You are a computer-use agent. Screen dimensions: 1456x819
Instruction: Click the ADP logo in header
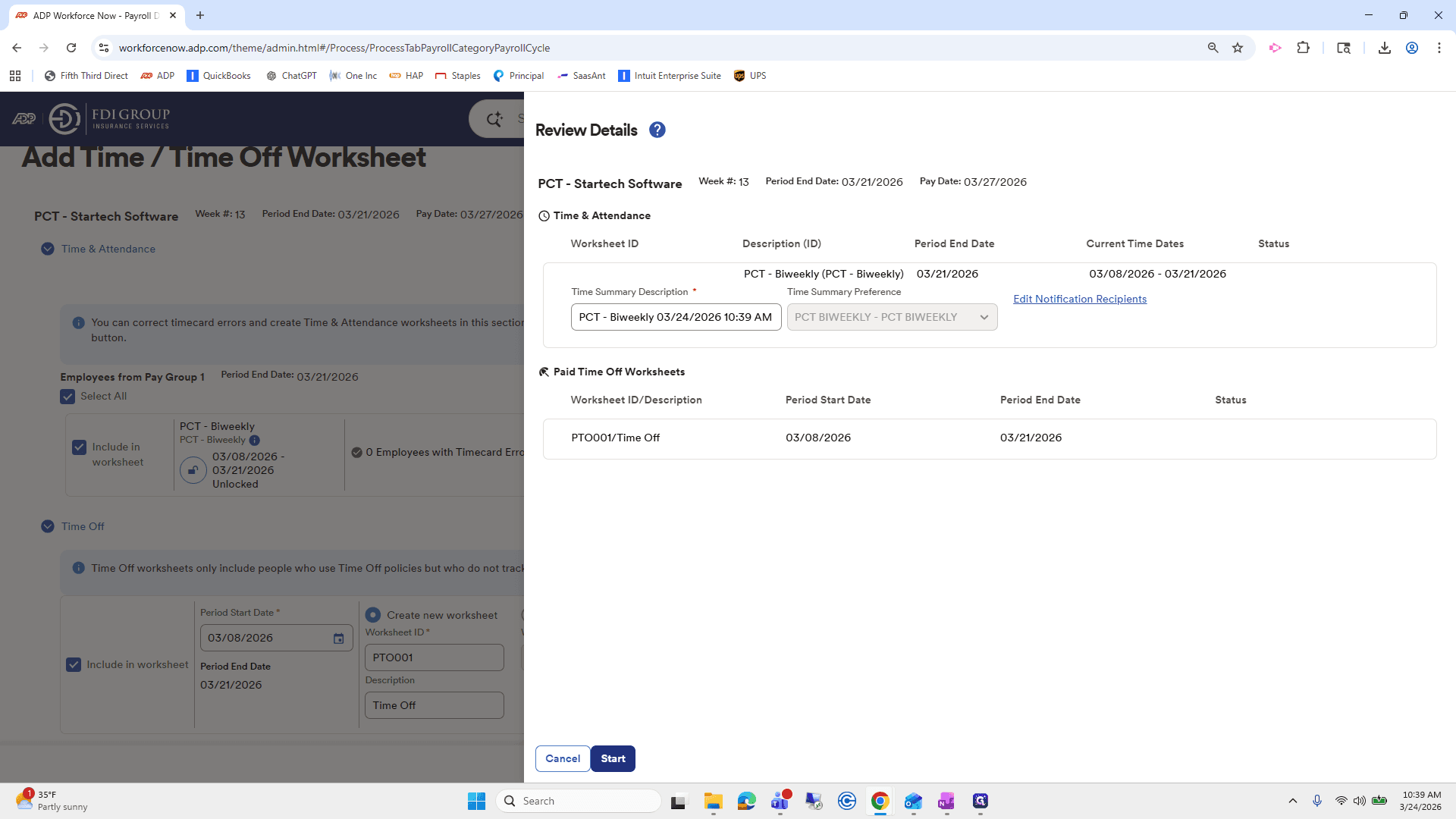(24, 118)
